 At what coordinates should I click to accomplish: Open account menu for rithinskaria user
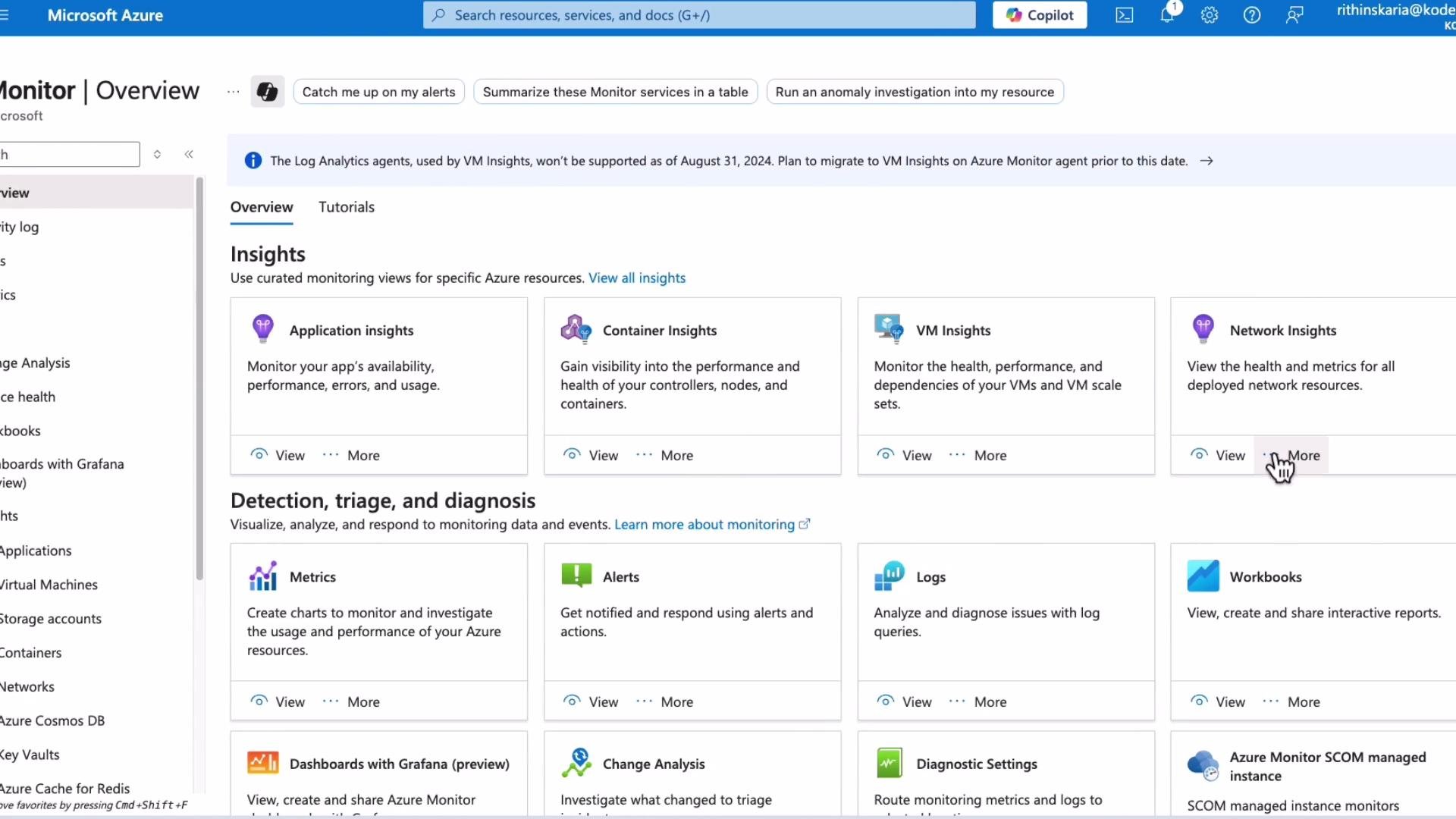[x=1395, y=15]
